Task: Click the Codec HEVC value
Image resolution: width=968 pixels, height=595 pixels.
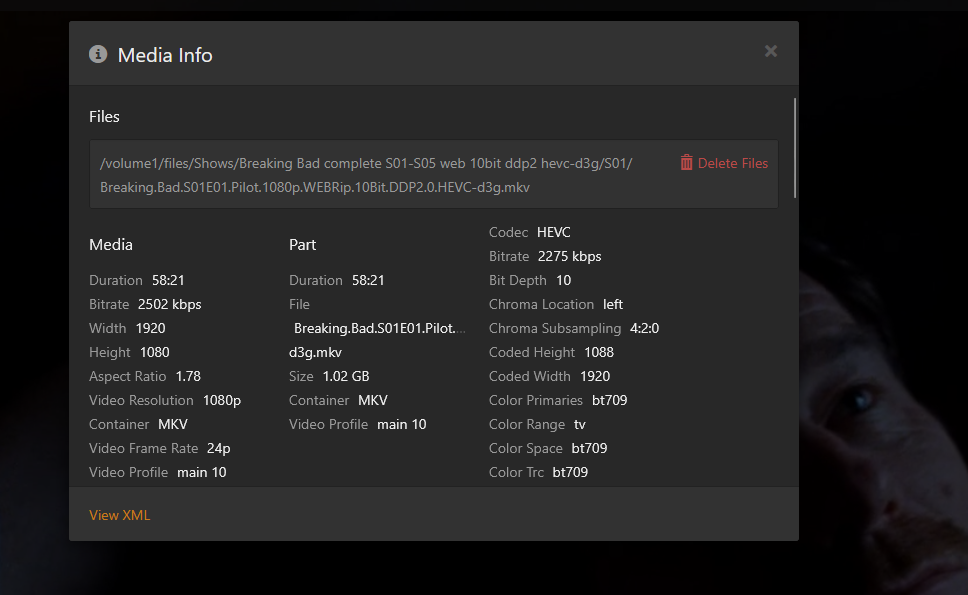Action: (x=553, y=232)
